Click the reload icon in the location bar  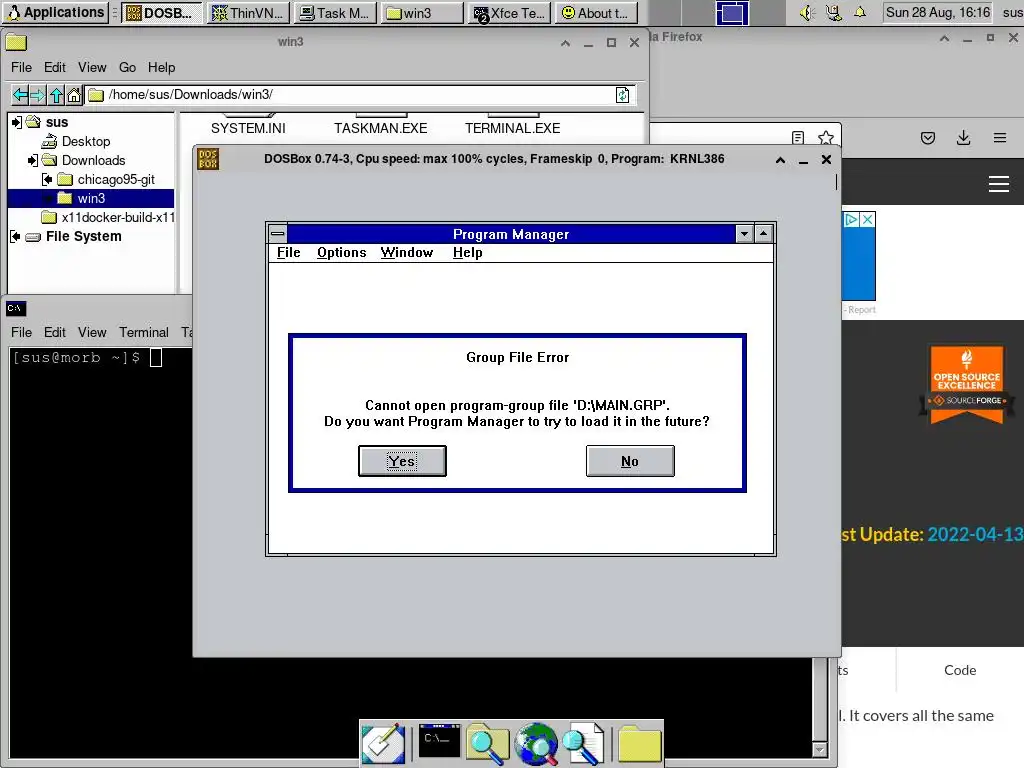622,95
